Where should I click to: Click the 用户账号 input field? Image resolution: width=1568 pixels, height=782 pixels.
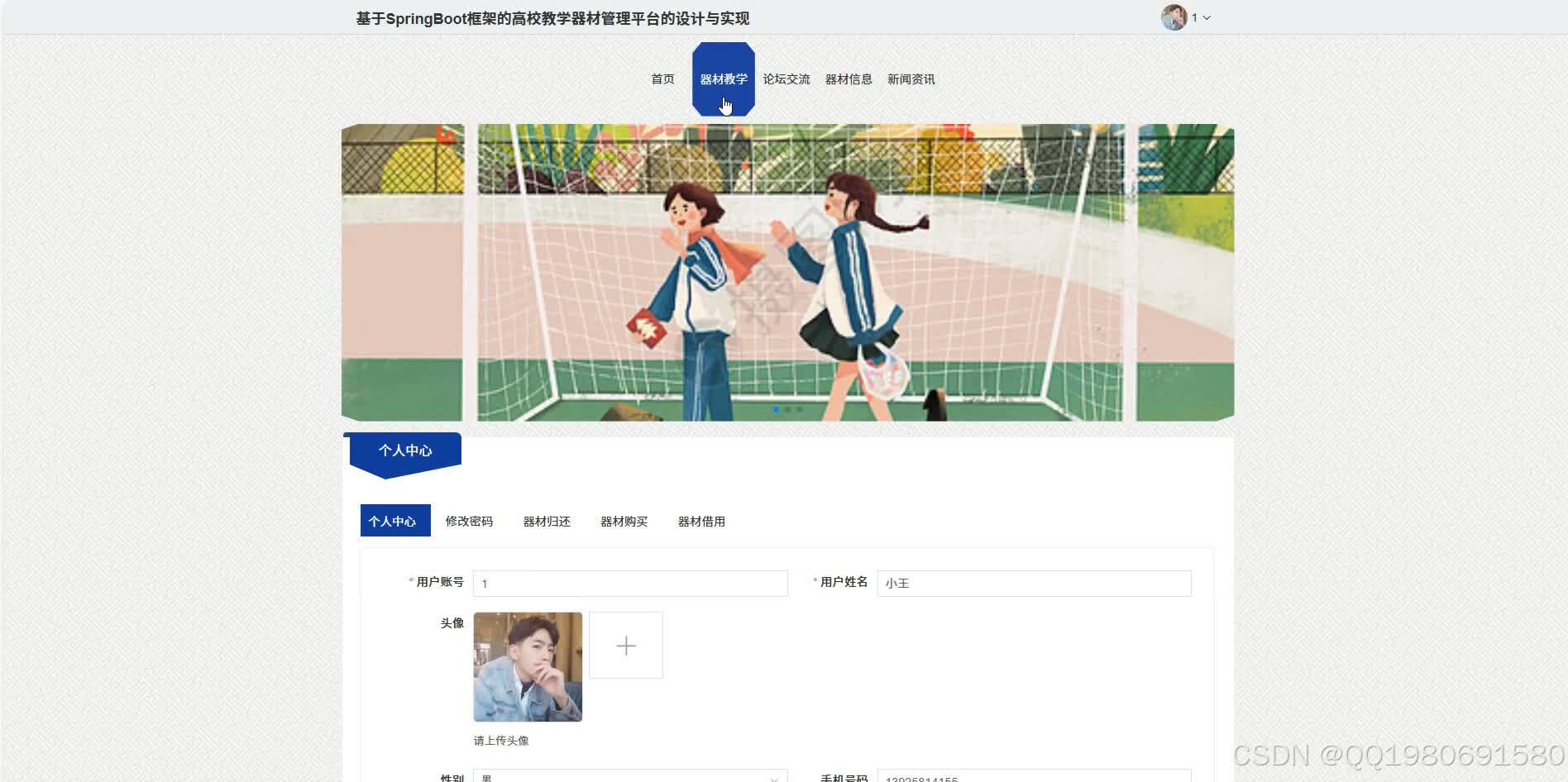click(629, 583)
